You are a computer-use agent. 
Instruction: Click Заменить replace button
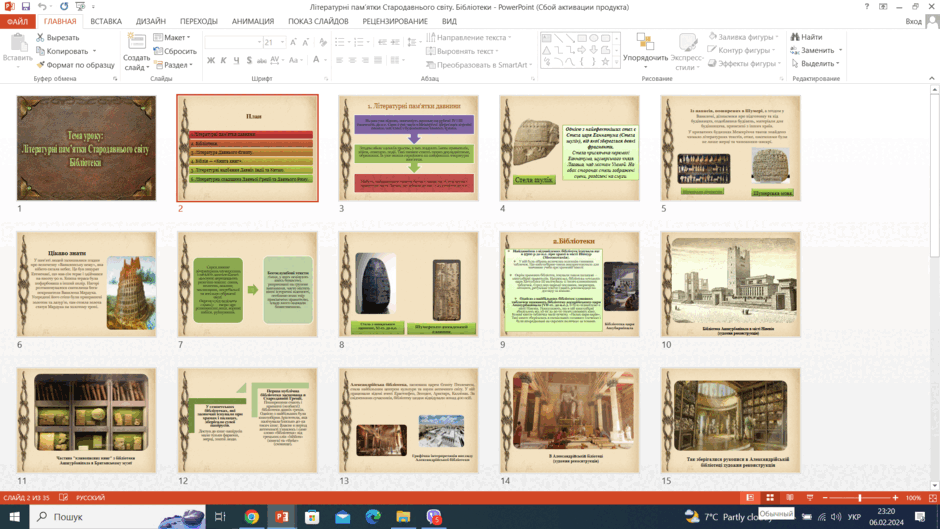pos(812,50)
